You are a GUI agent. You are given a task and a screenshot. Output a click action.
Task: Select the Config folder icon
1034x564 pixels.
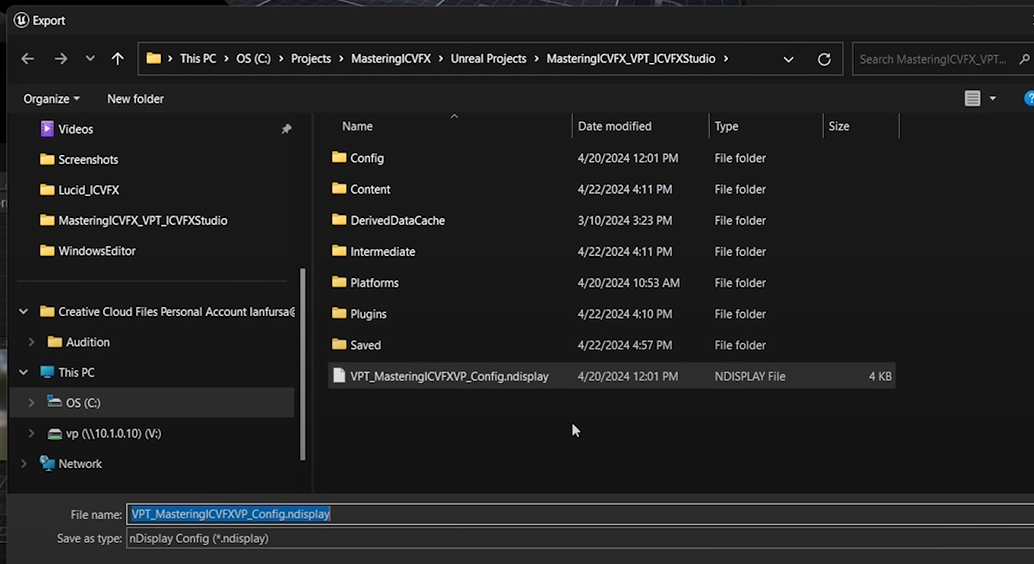[x=339, y=158]
